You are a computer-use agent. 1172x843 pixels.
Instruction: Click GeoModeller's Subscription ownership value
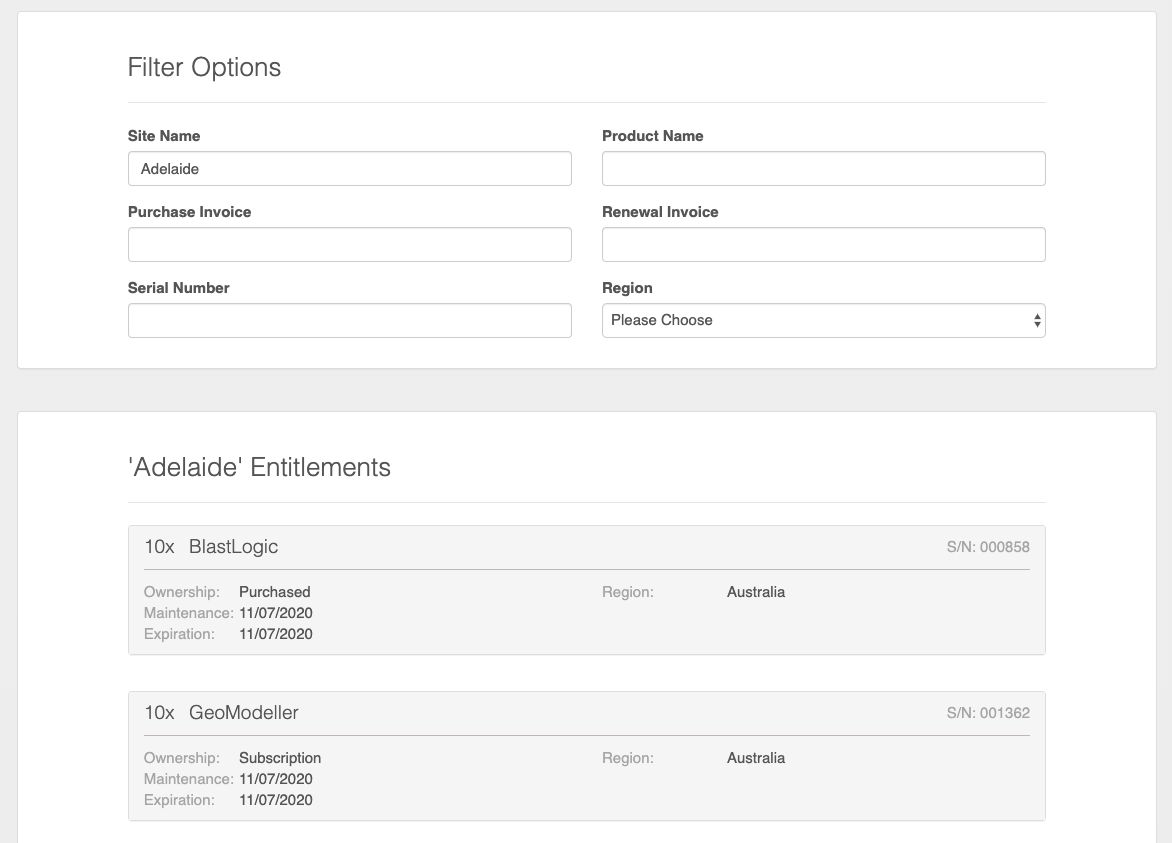tap(280, 758)
